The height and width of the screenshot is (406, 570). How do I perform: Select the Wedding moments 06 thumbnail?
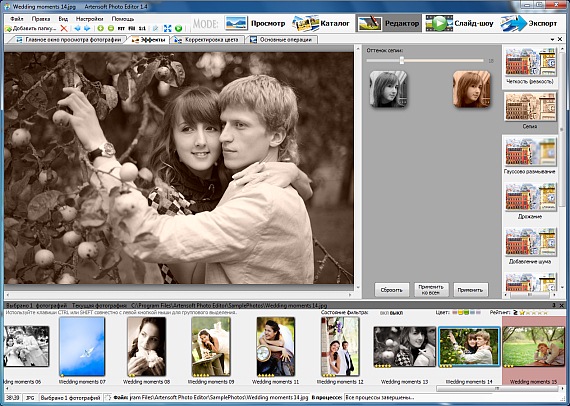[x=26, y=346]
